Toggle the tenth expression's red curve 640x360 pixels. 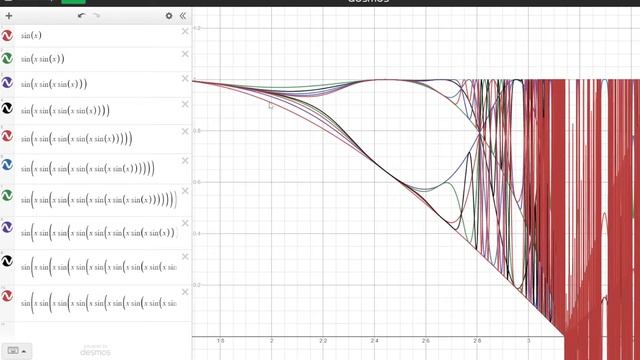(7, 296)
